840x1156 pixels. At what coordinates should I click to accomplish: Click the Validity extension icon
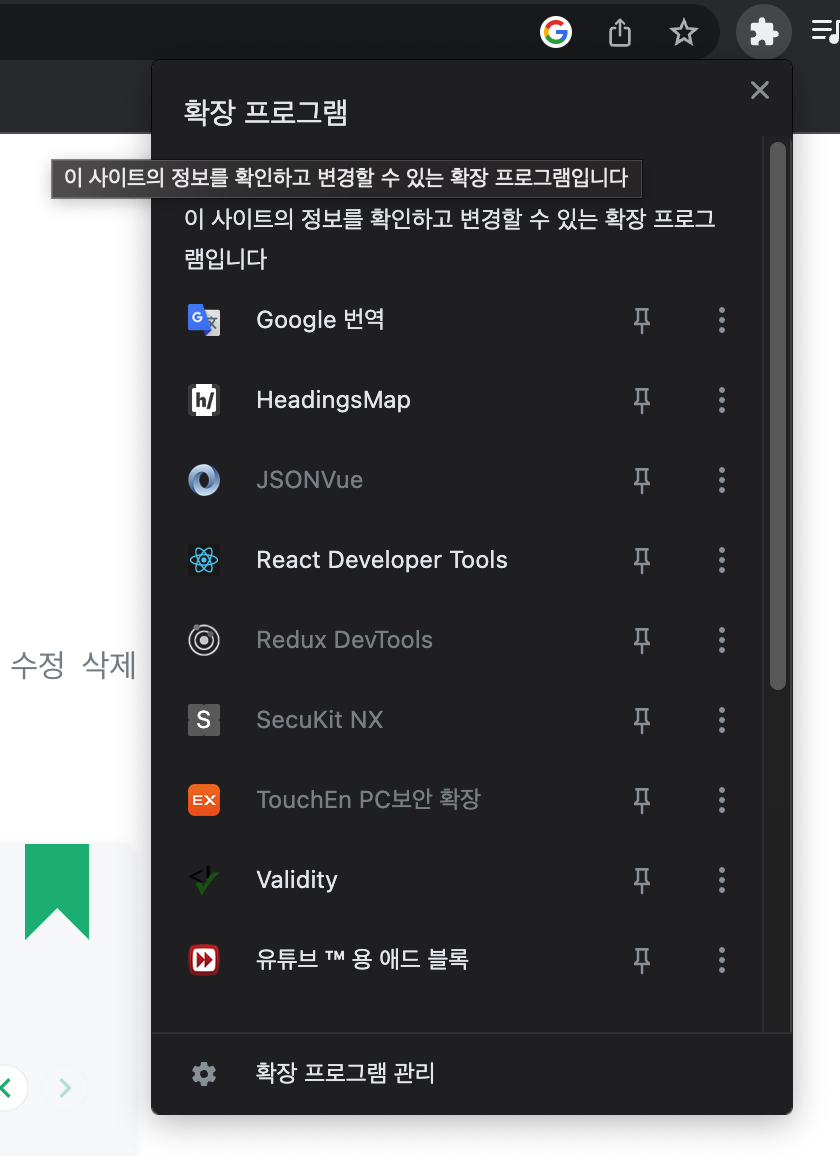pos(204,880)
